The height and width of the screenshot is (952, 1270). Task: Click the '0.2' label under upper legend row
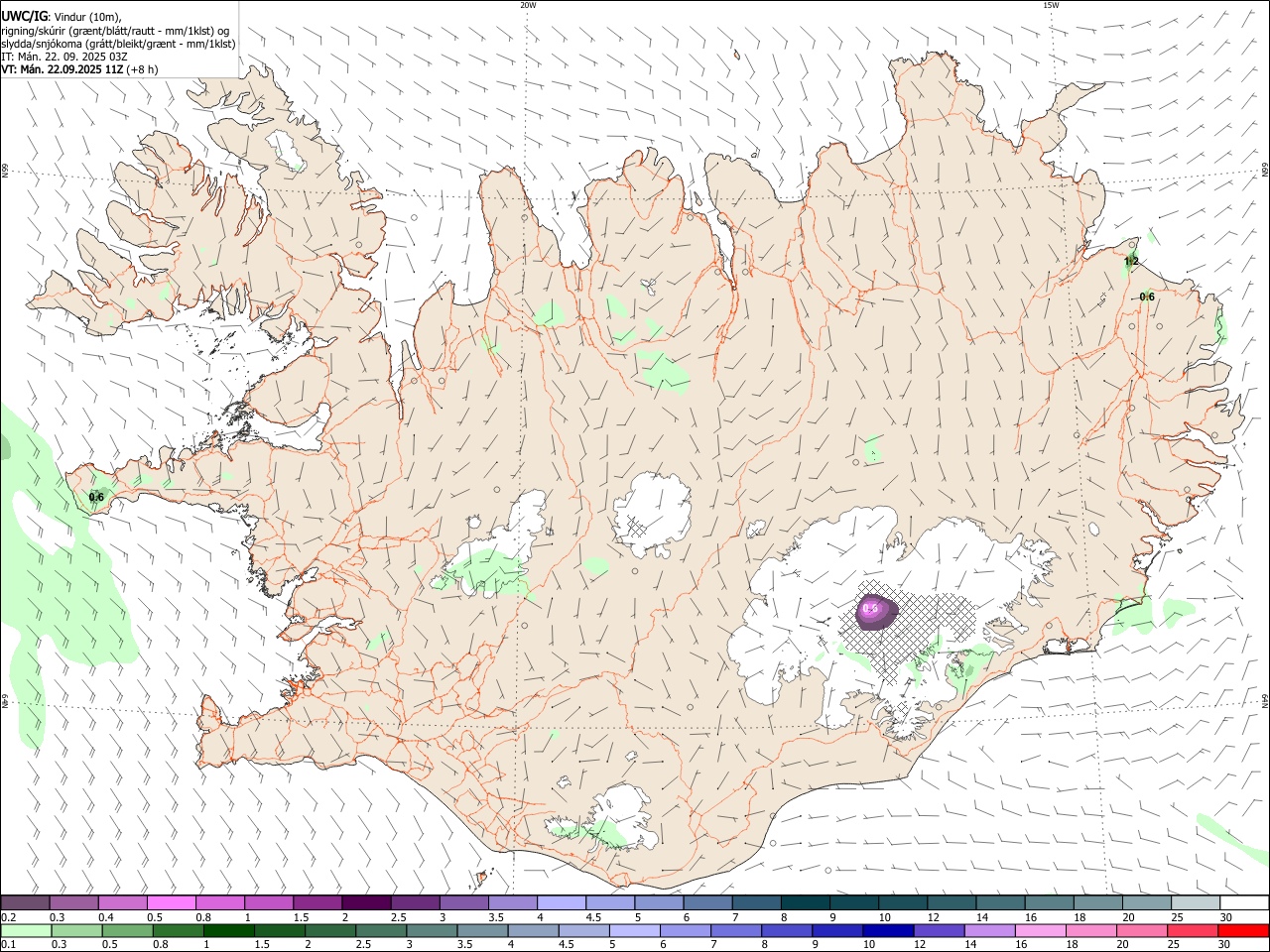[x=8, y=917]
